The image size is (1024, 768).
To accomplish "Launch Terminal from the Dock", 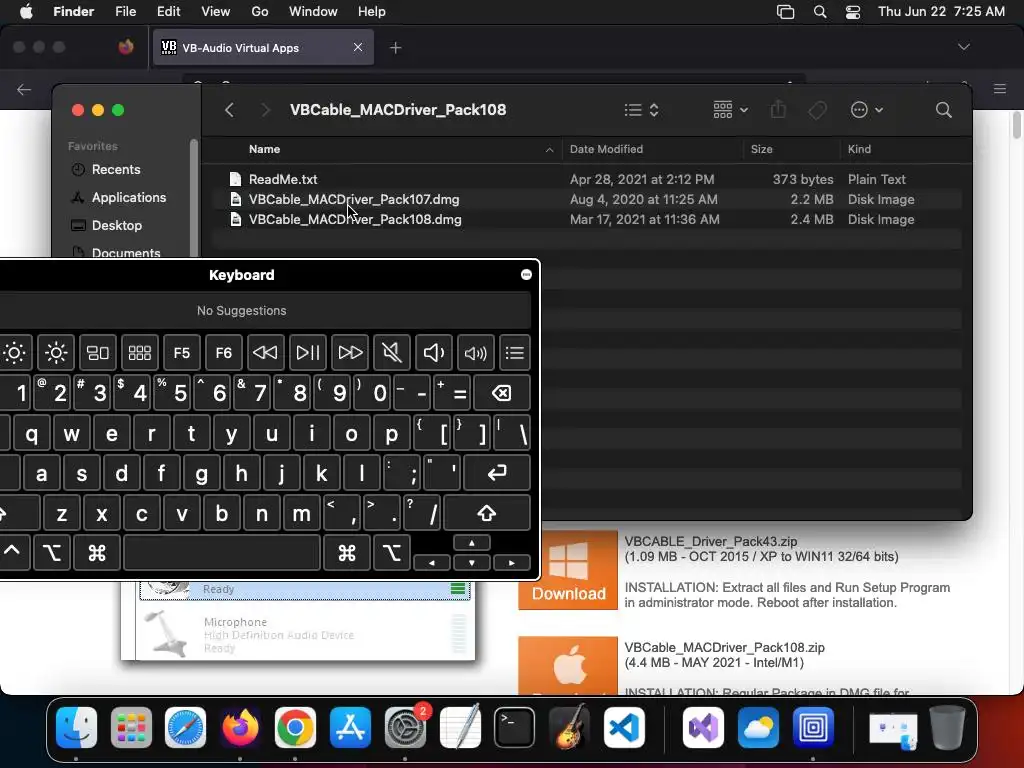I will pyautogui.click(x=515, y=727).
